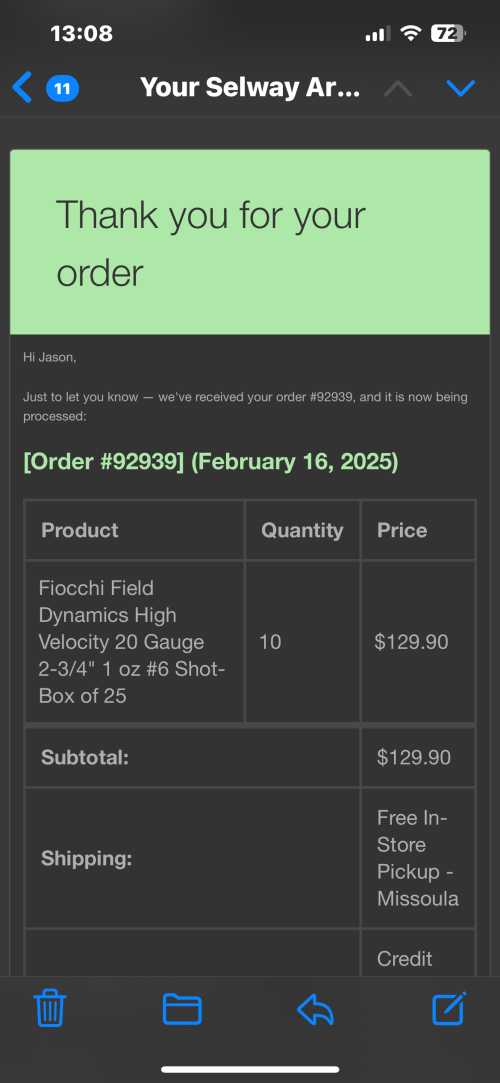The width and height of the screenshot is (500, 1083).
Task: Tap the 'Your Selway Ar...' email subject title
Action: 249,88
